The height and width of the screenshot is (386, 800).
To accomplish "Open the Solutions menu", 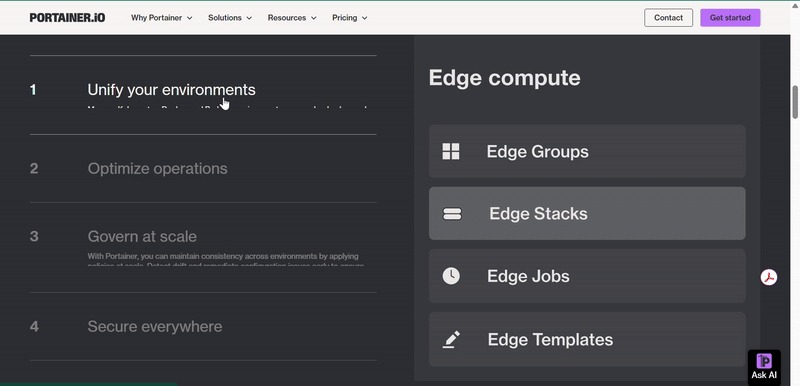I will 230,18.
